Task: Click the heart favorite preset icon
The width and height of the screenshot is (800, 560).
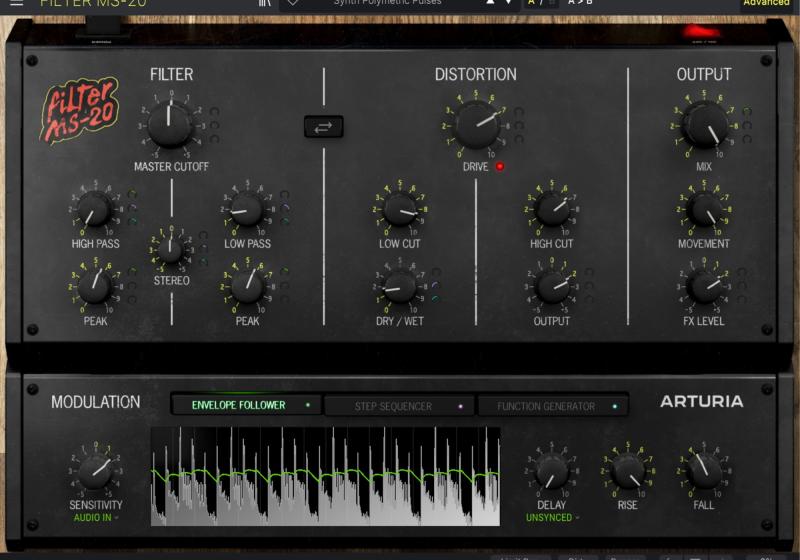Action: tap(293, 3)
